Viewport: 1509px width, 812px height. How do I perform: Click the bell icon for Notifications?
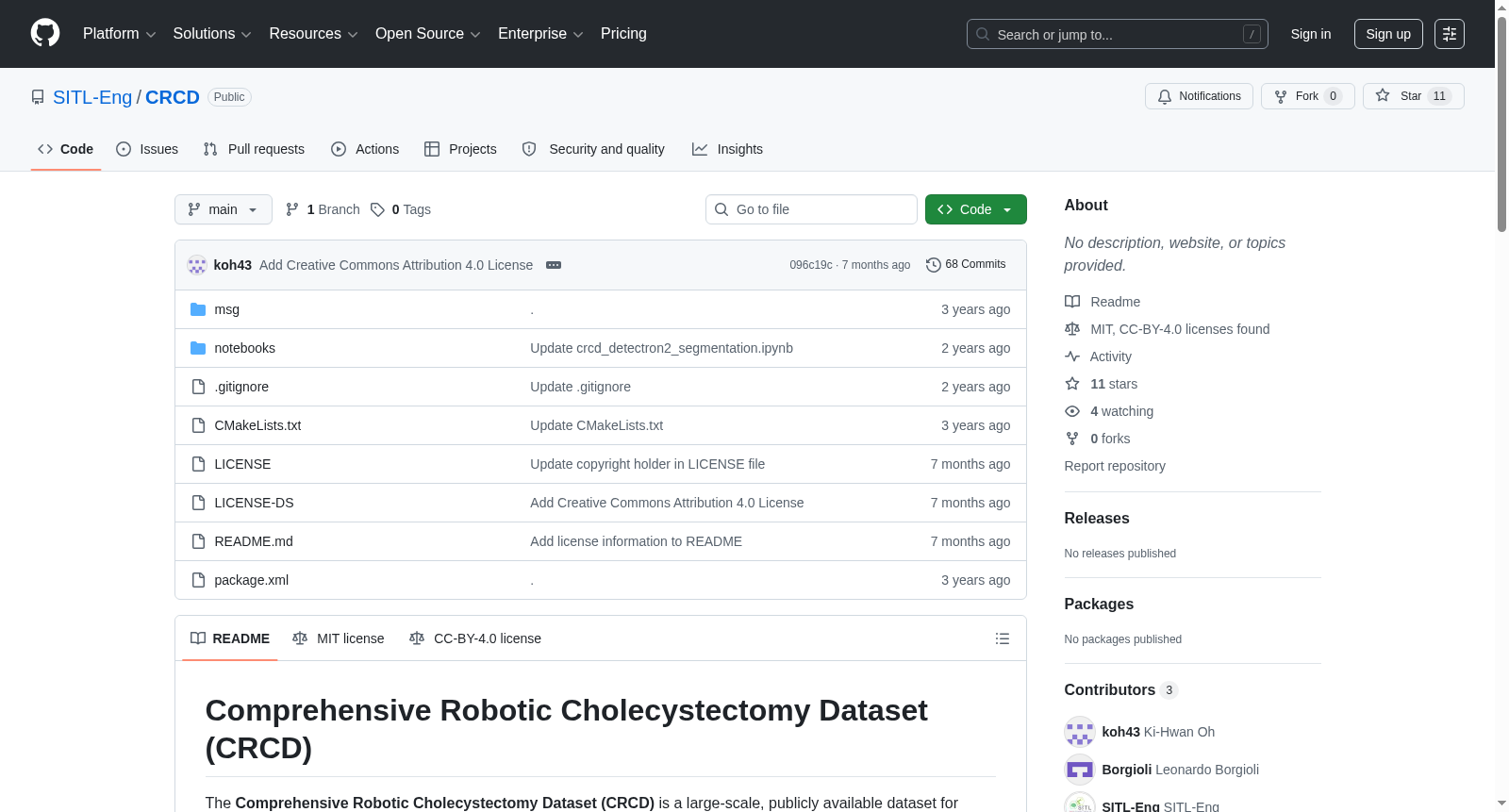(x=1165, y=96)
